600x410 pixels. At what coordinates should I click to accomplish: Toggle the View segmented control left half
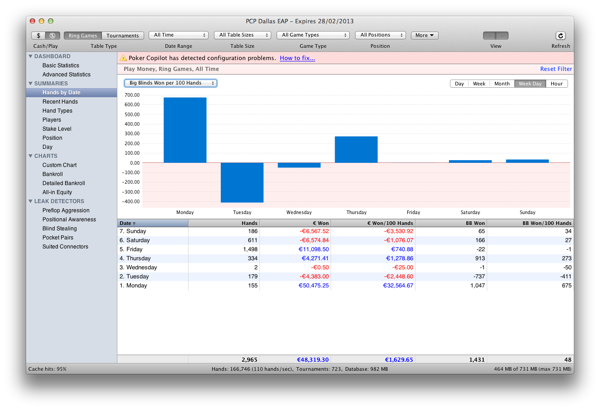pos(489,36)
